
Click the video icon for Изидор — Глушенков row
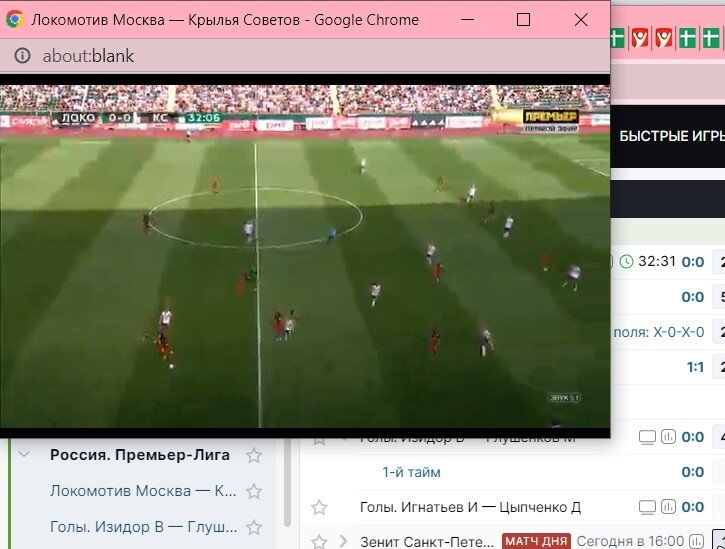(647, 437)
